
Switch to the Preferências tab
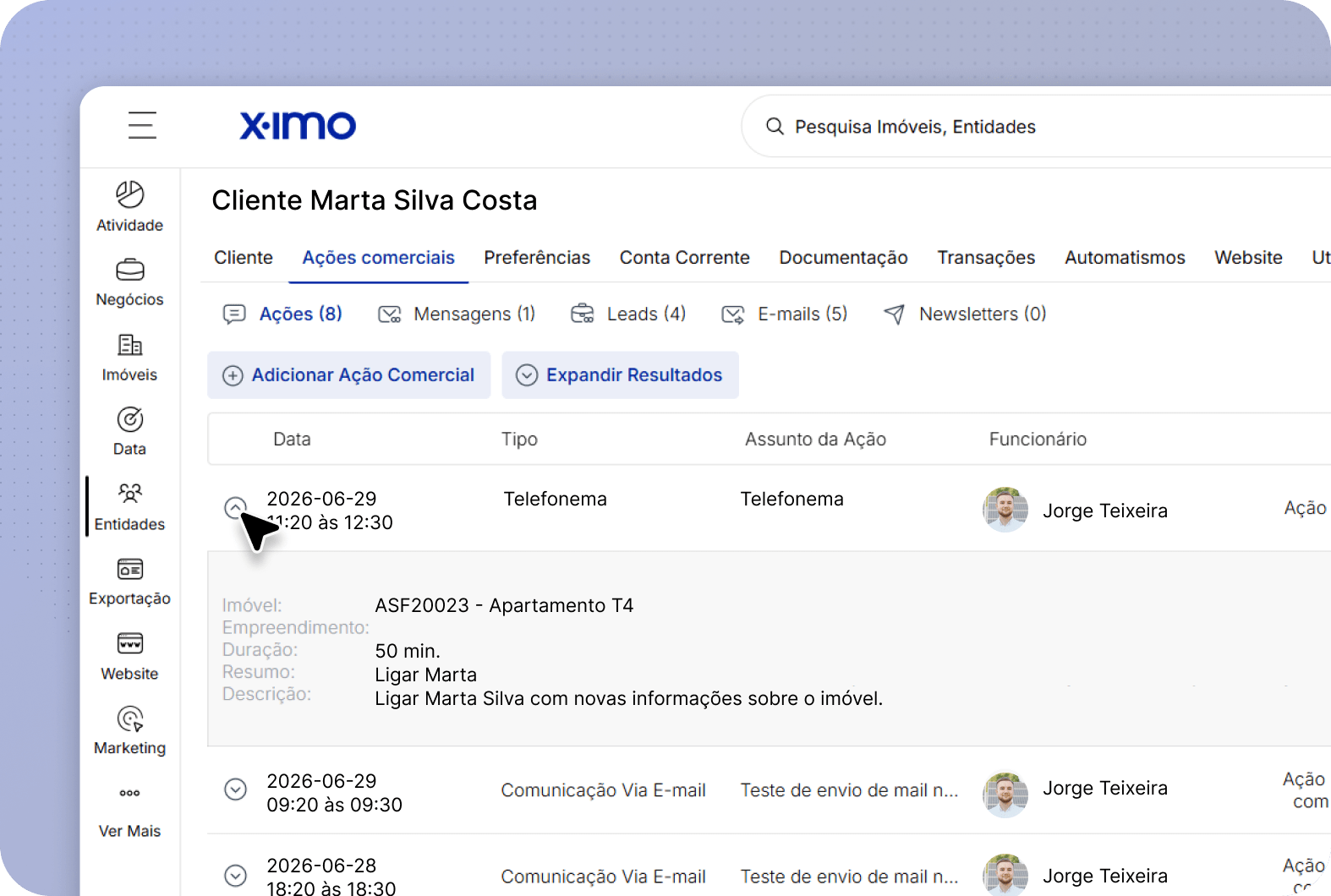pos(537,258)
